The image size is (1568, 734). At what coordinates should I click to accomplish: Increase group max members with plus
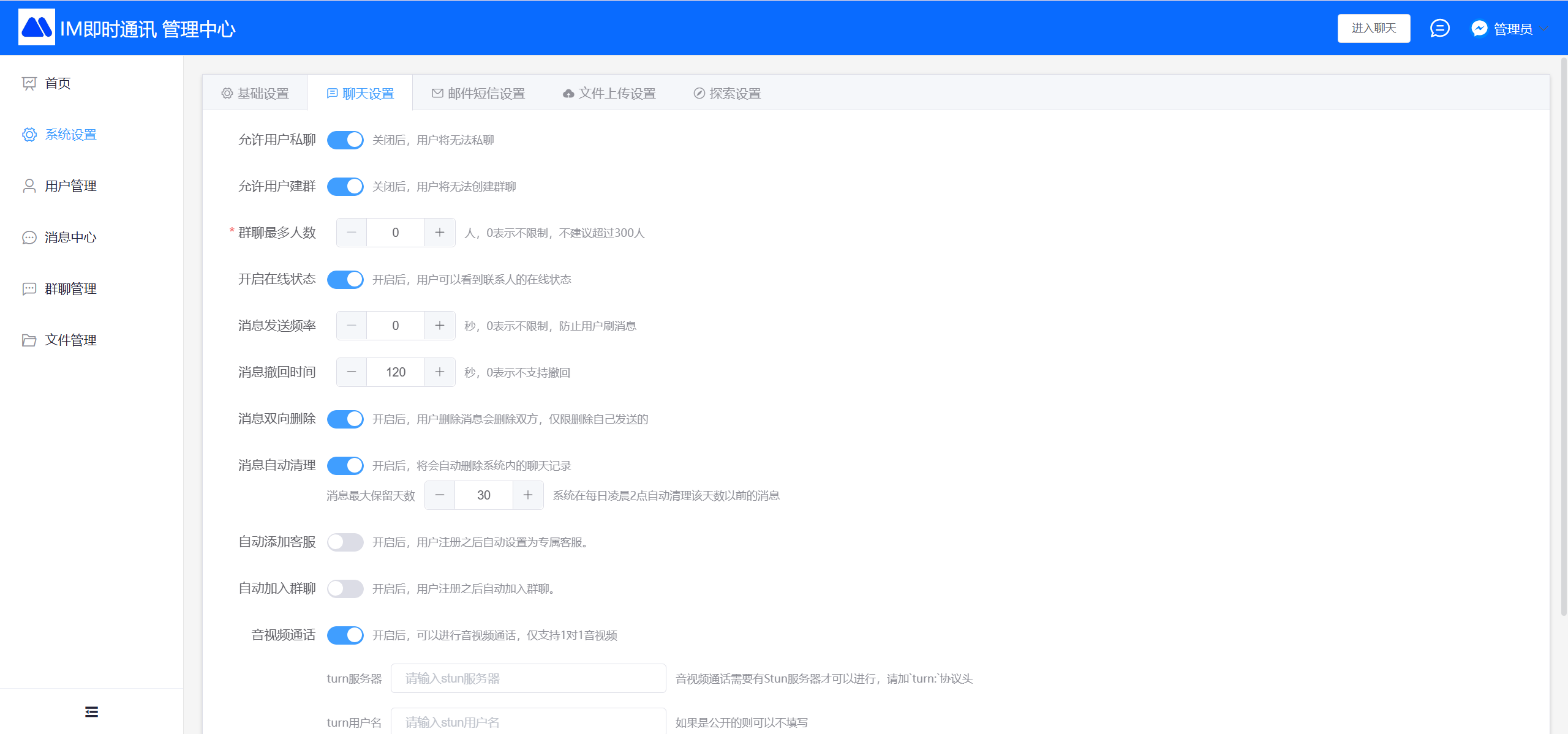click(x=440, y=233)
